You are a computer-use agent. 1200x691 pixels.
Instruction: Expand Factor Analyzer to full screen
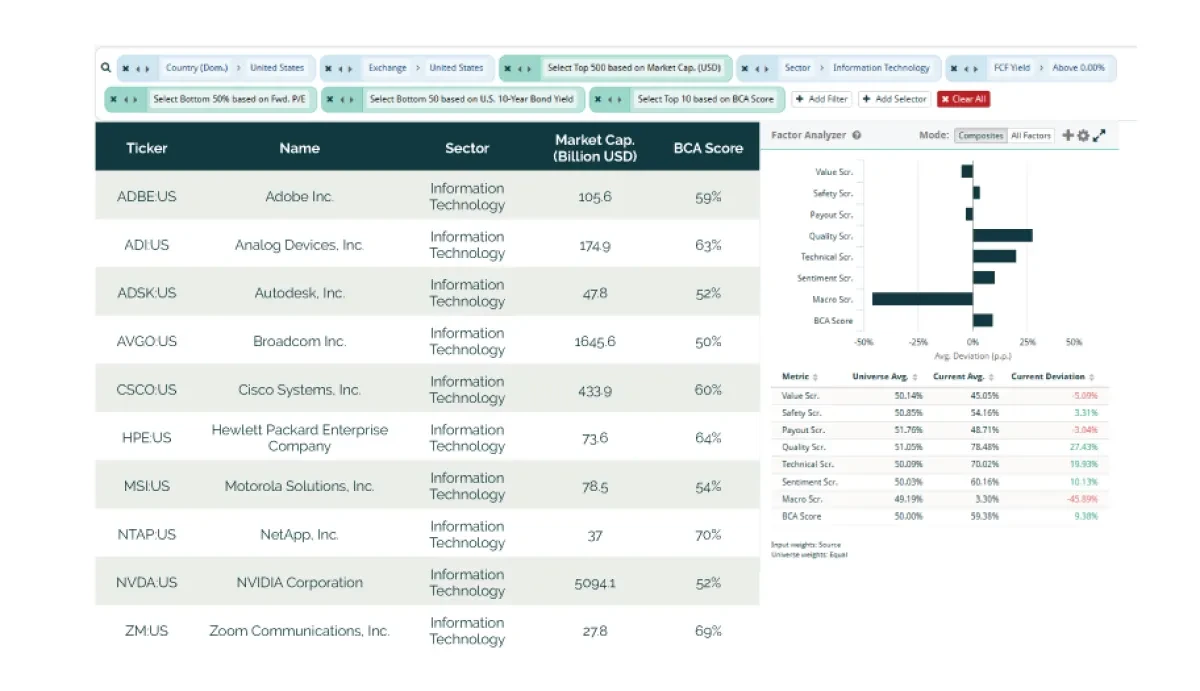(1098, 135)
